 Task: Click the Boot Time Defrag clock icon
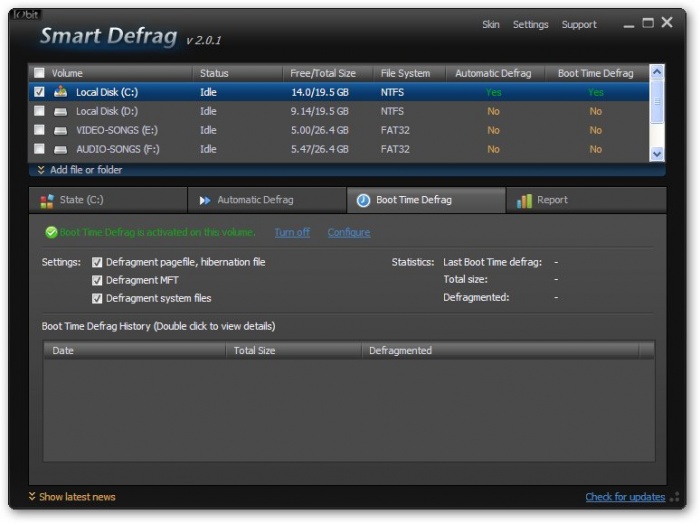[x=363, y=200]
